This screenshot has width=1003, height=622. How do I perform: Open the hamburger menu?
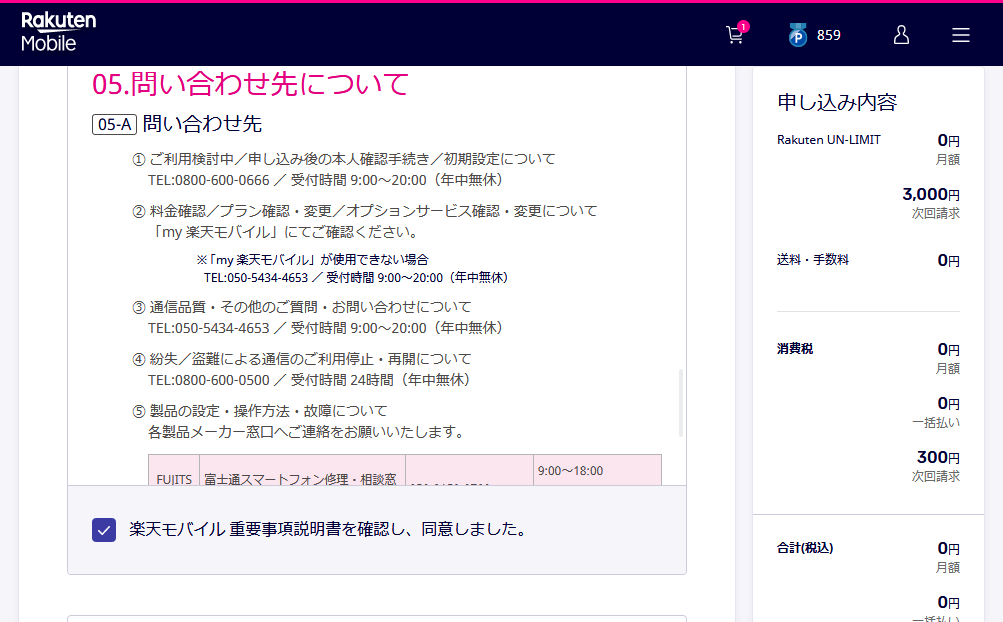960,35
